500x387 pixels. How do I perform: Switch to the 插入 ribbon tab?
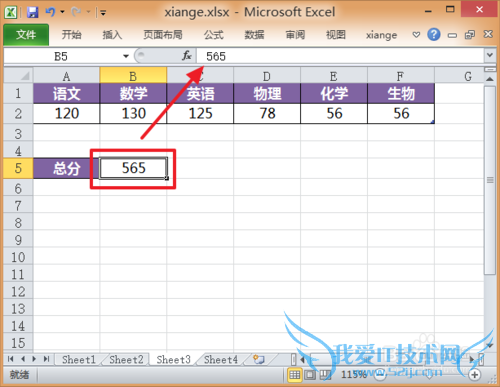click(x=112, y=35)
